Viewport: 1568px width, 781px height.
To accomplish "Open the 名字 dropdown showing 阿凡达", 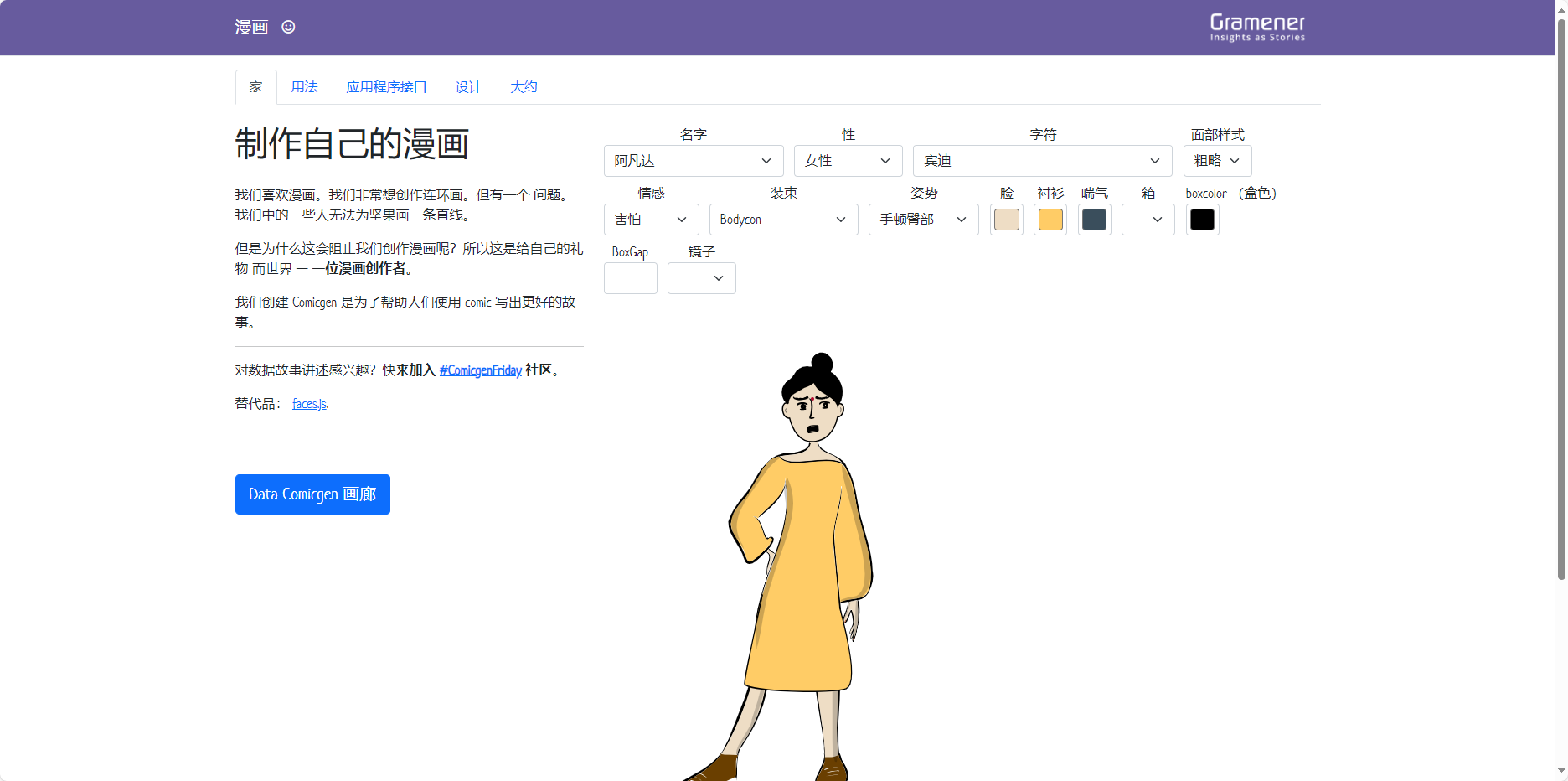I will 693,161.
